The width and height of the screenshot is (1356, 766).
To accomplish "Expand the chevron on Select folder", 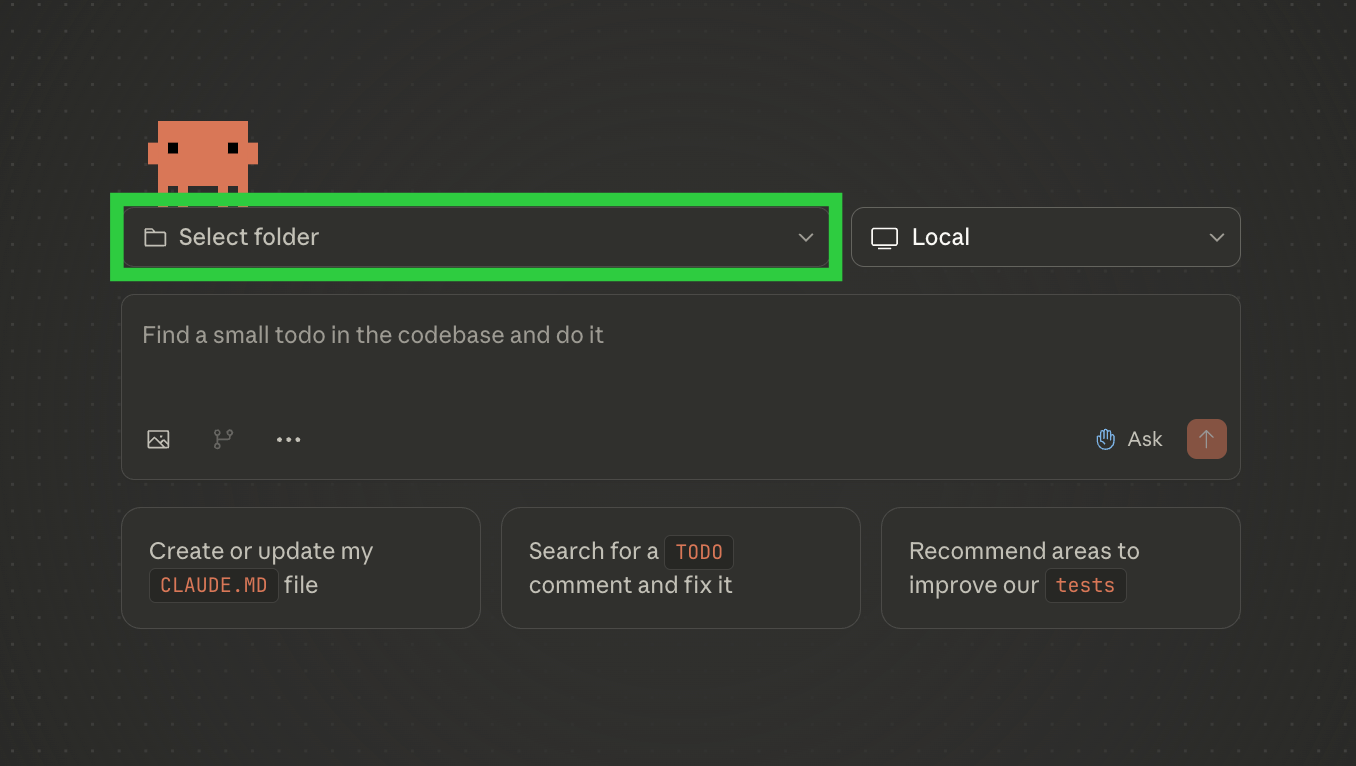I will click(806, 237).
